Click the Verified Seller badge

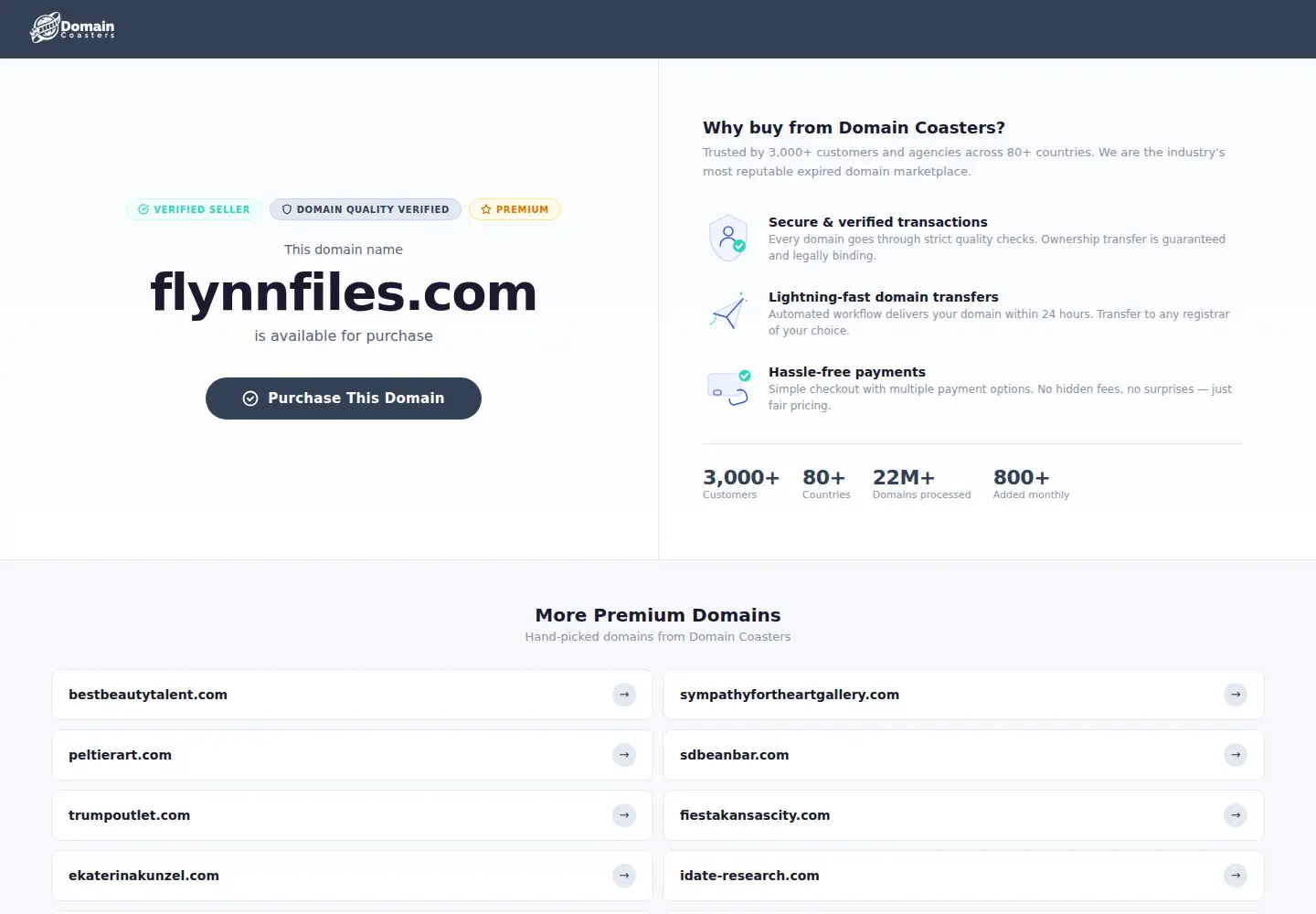pos(194,209)
